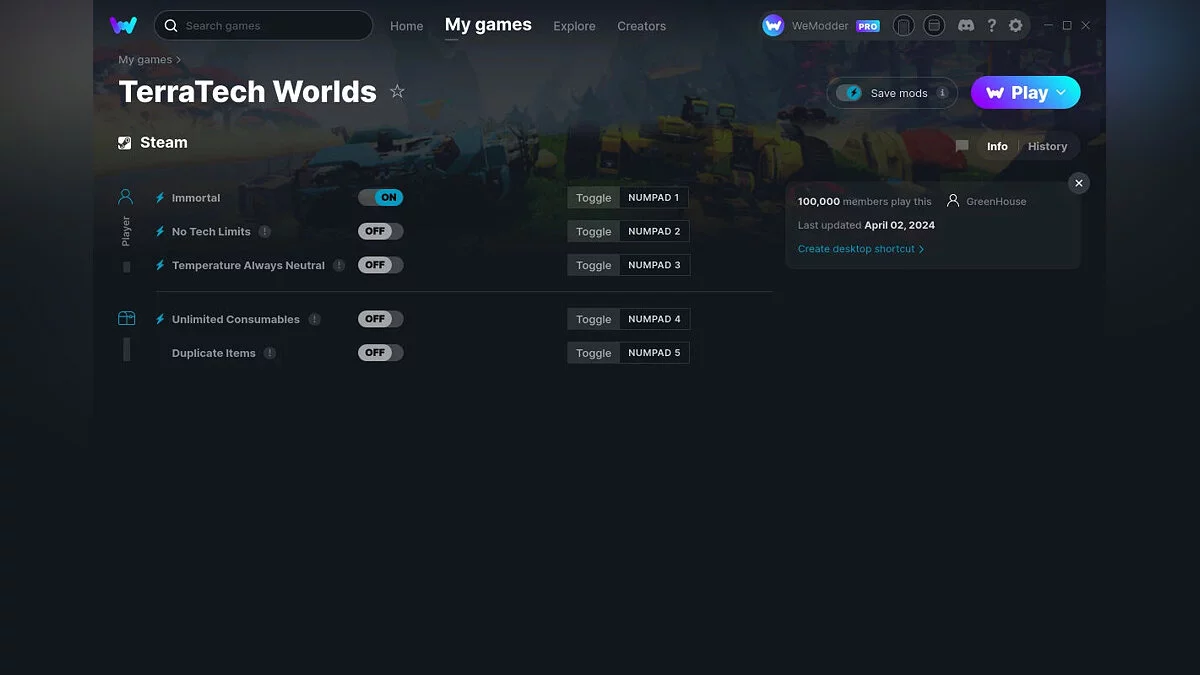Switch to the History tab
Screen dimensions: 1200x675
tap(1047, 146)
